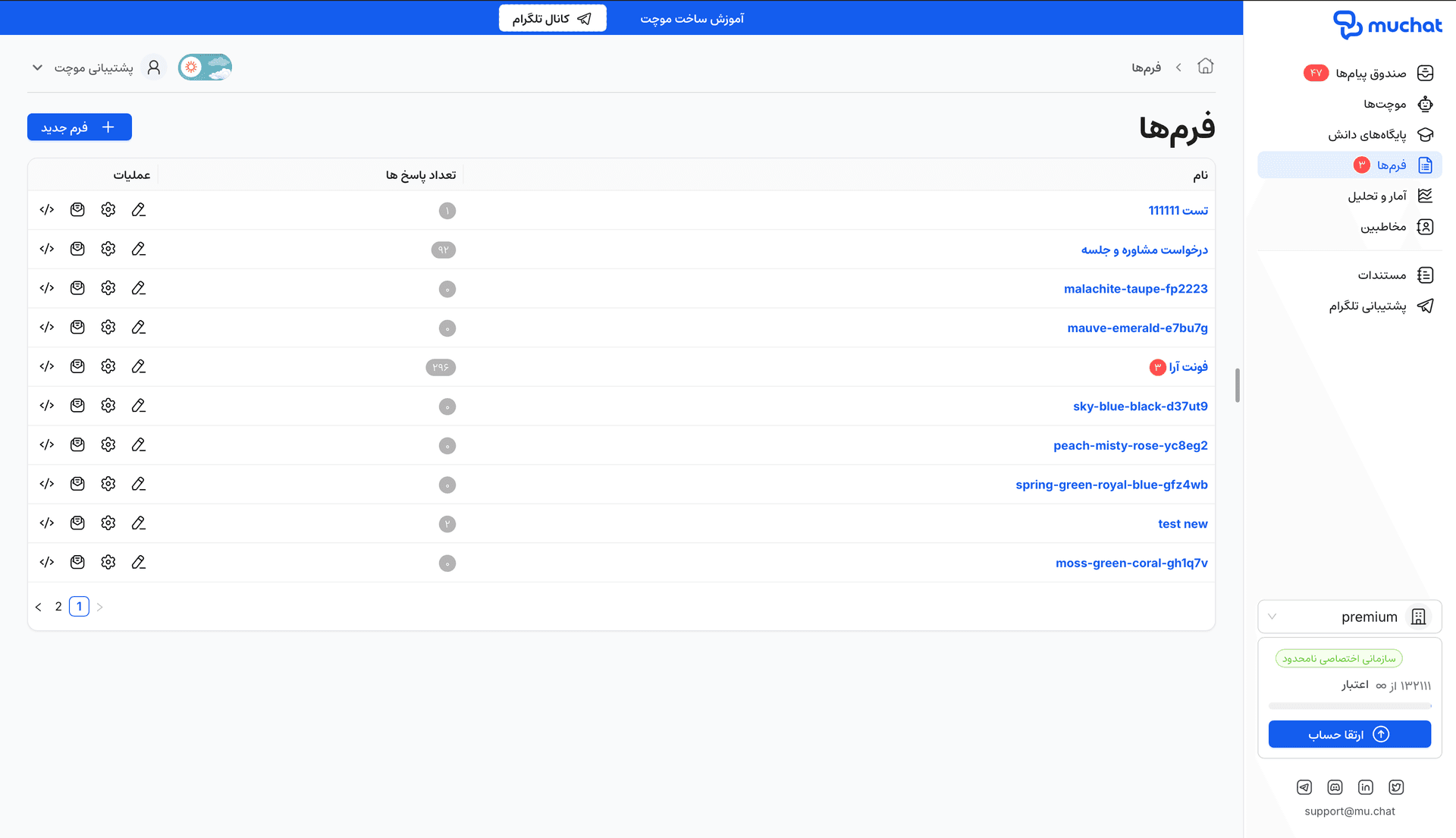1456x838 pixels.
Task: Click the تعداد پاسخ ها column header
Action: coord(421,175)
